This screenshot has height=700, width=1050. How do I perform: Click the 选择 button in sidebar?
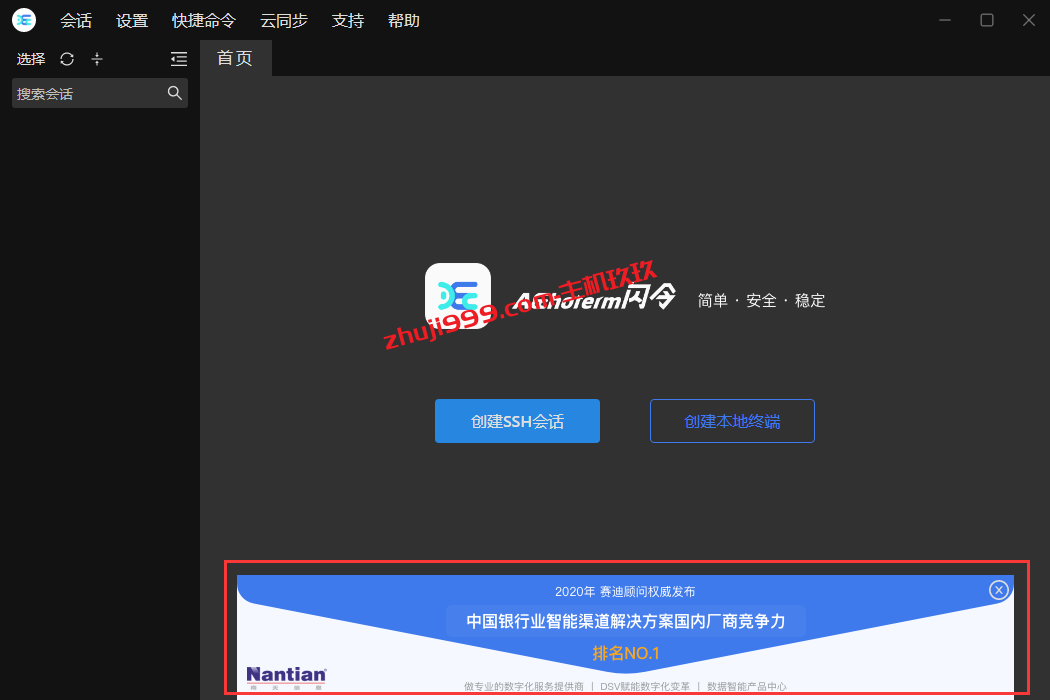[31, 59]
